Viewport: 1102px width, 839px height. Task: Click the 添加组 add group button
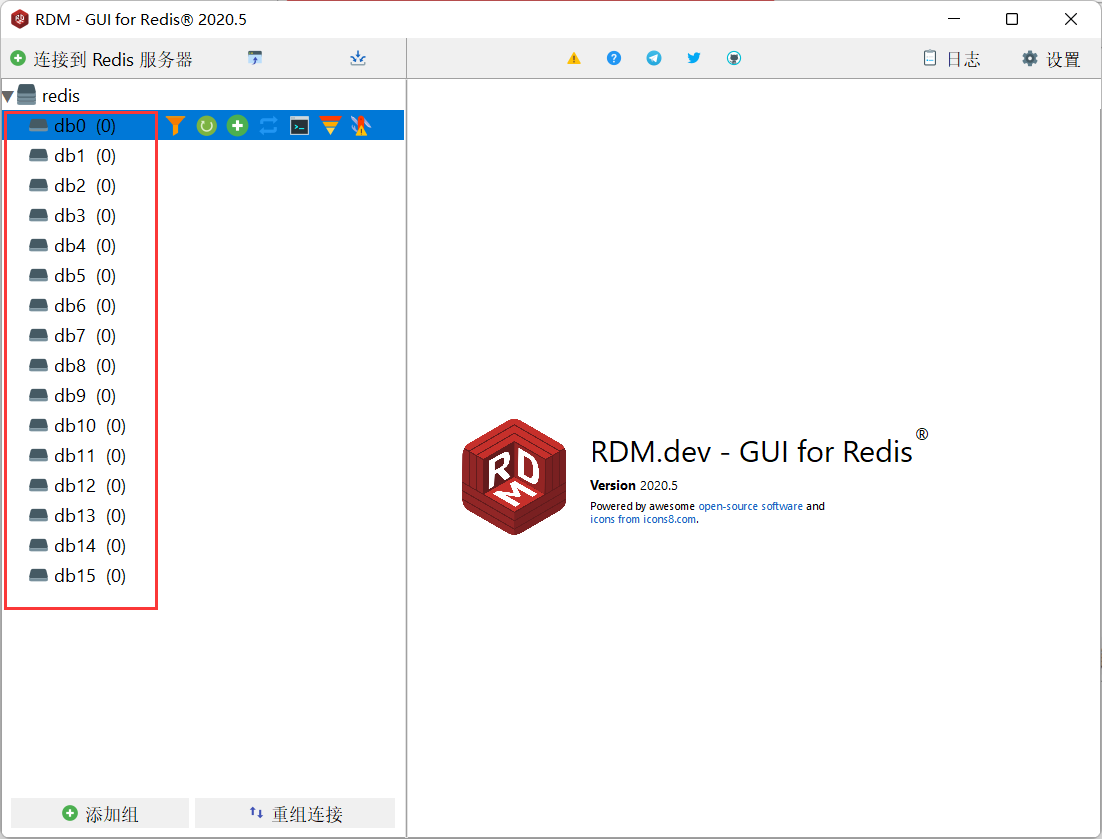coord(100,814)
